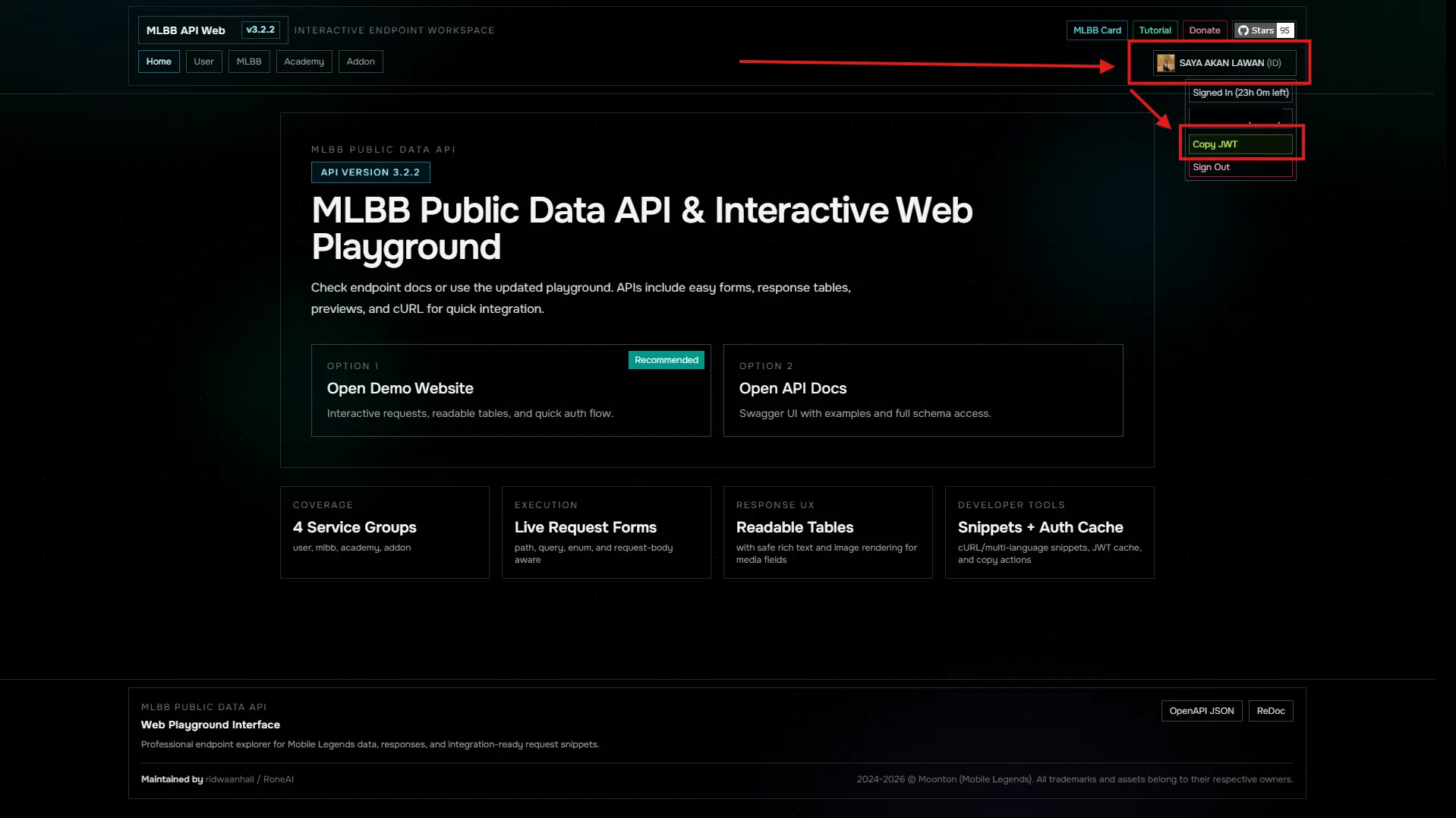Open the User tab
The height and width of the screenshot is (818, 1456).
(x=203, y=62)
